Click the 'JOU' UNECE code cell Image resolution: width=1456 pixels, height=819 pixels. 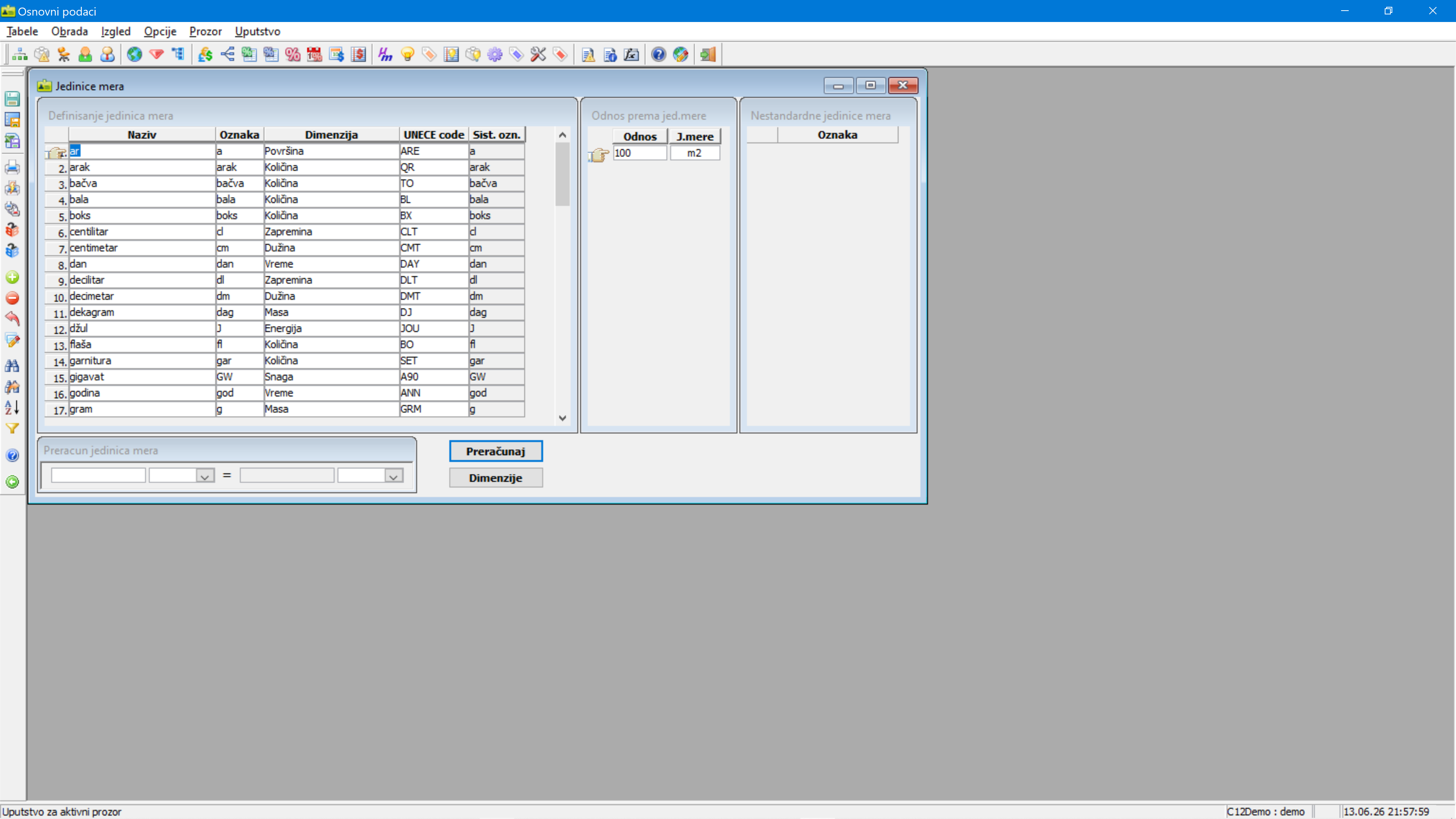433,328
